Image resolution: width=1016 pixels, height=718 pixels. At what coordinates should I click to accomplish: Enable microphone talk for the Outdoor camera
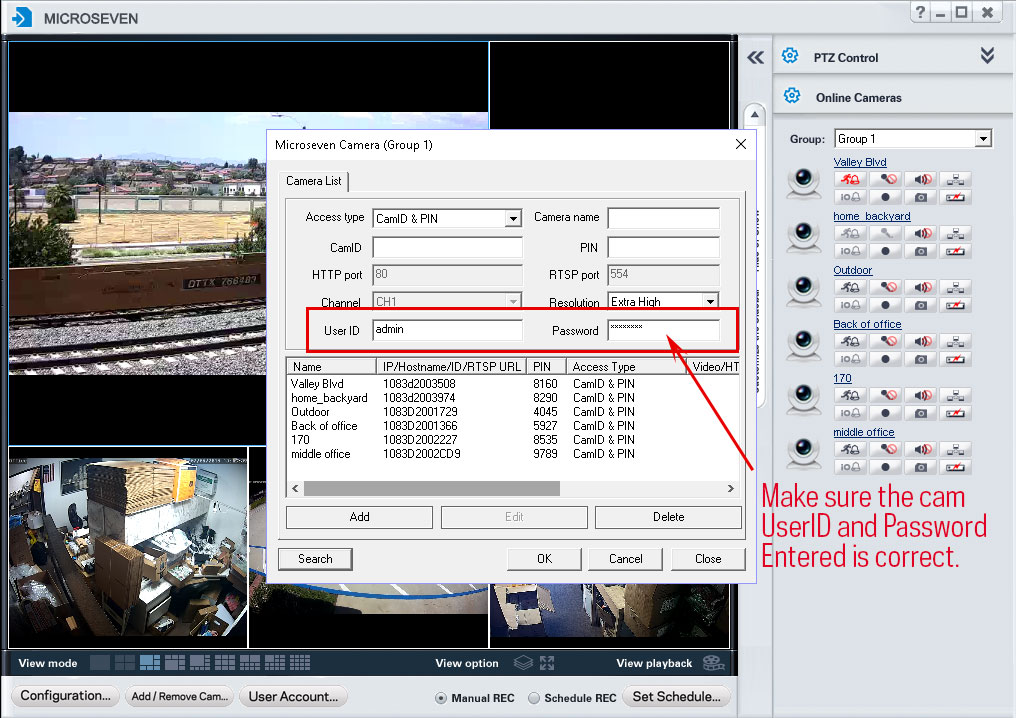(x=886, y=287)
